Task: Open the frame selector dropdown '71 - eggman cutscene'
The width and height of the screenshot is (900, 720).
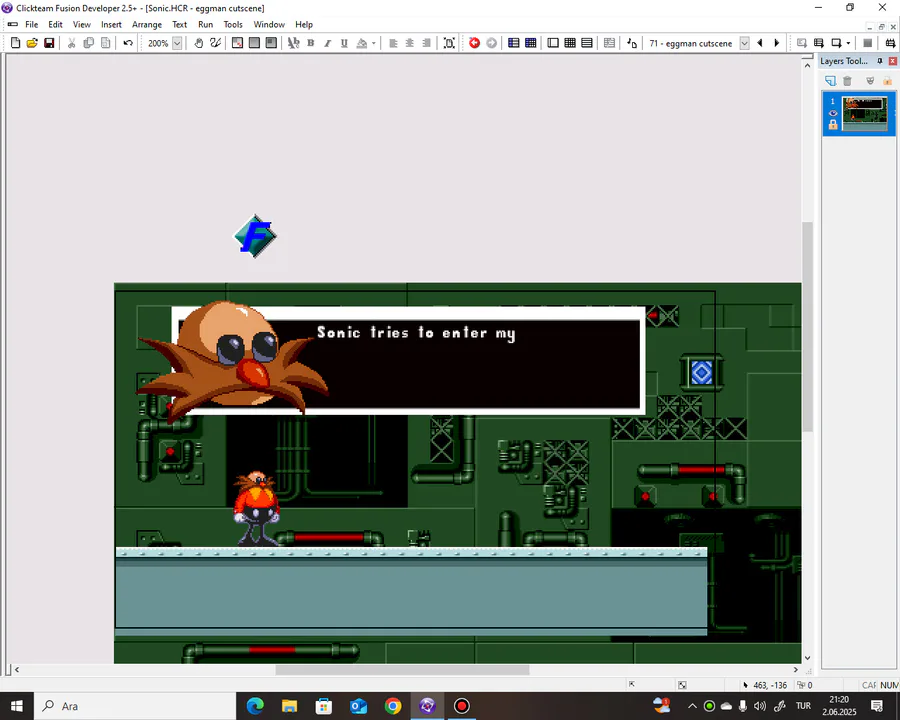Action: pos(744,43)
